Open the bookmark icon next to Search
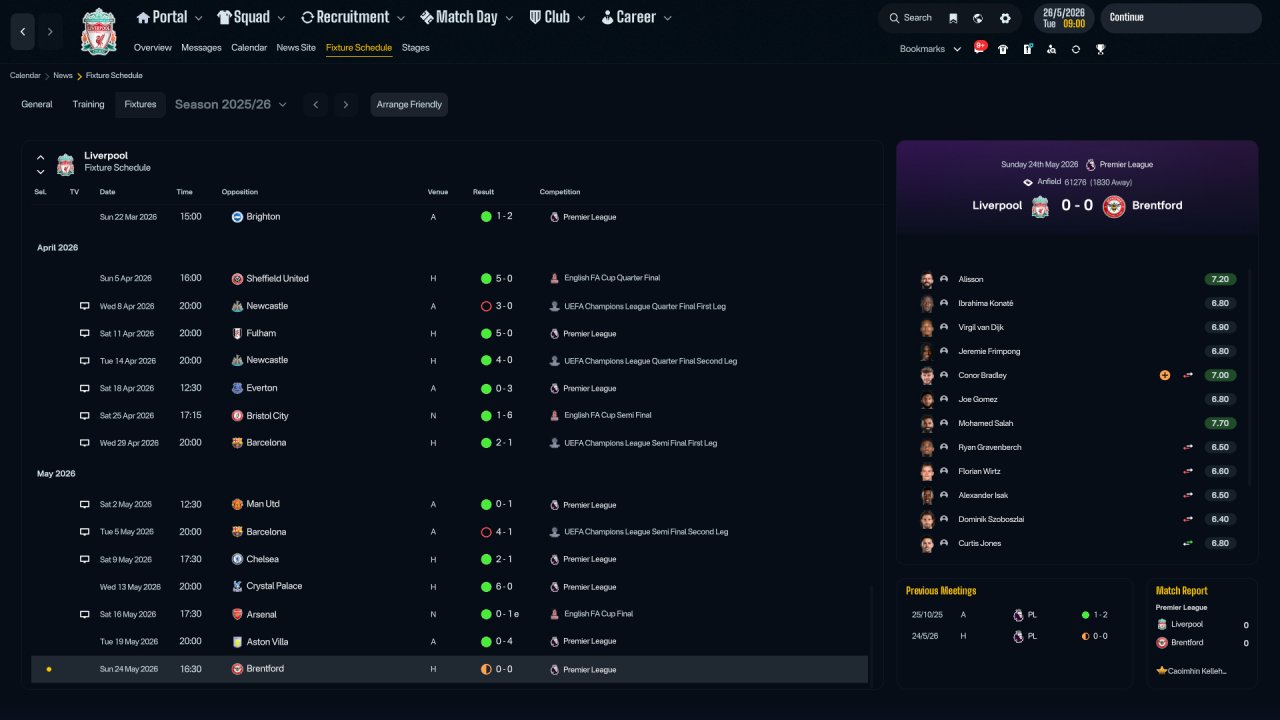This screenshot has width=1280, height=720. (953, 18)
